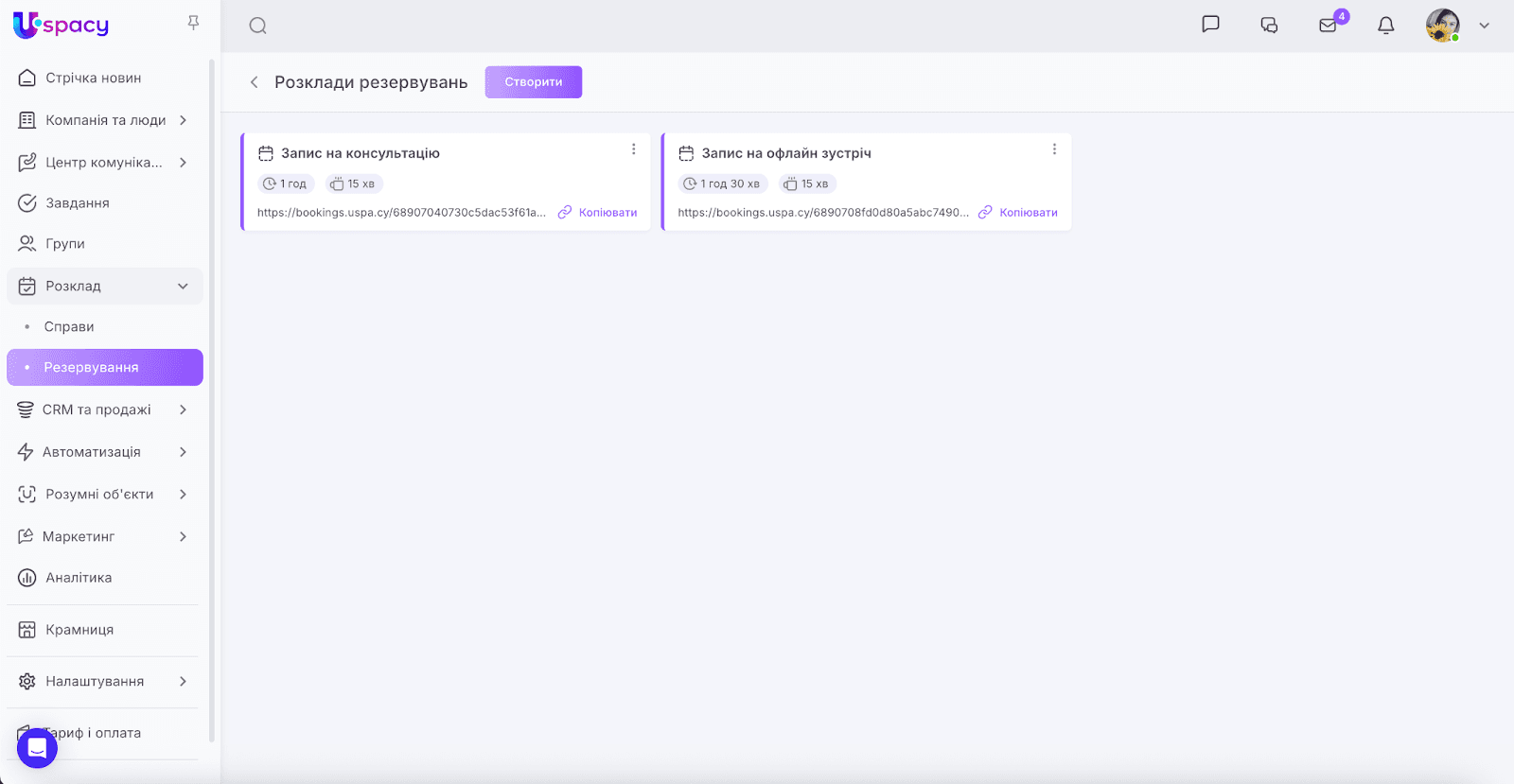Expand the Розумні об'єкти chevron

point(183,494)
